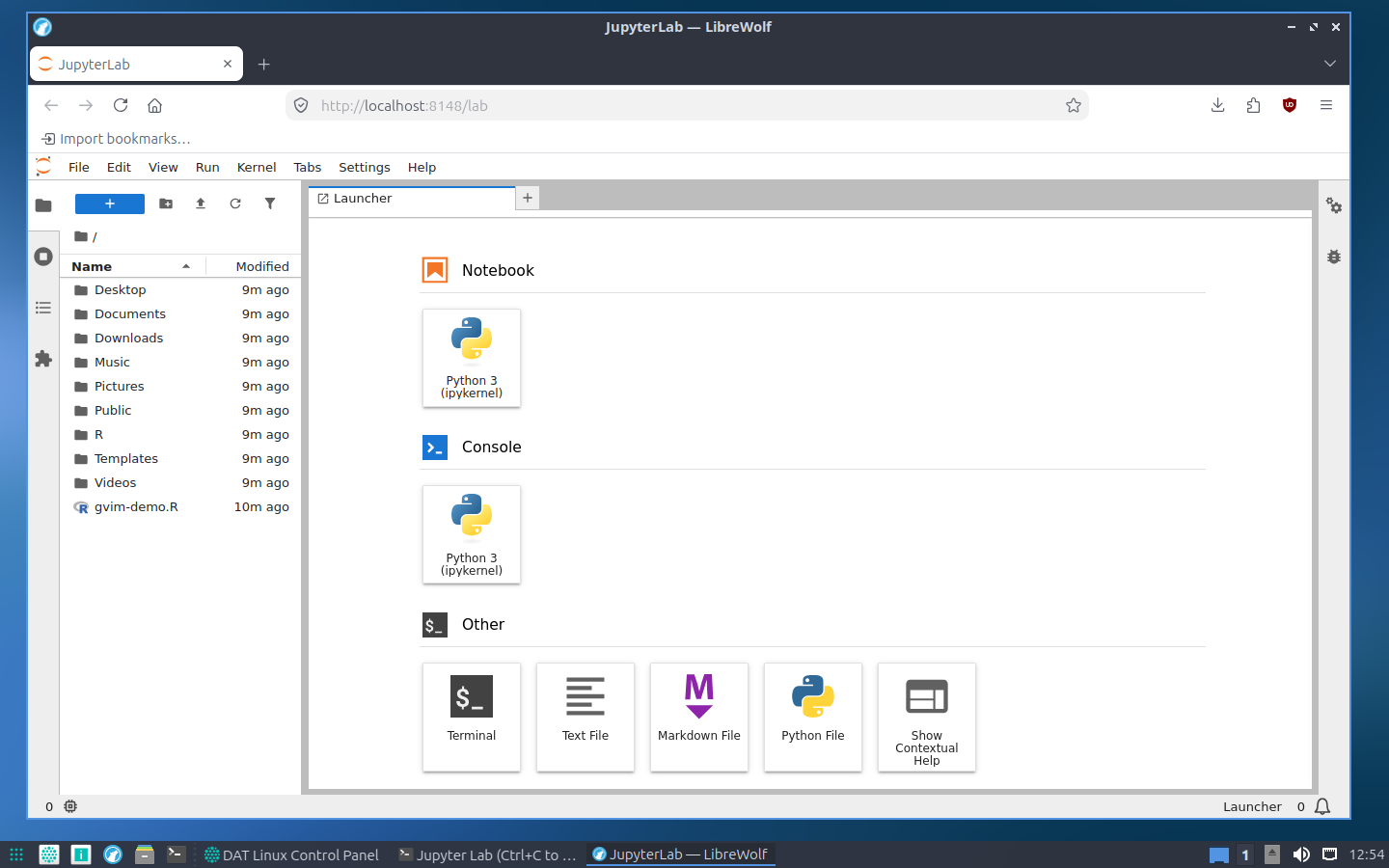1389x868 pixels.
Task: Select the gvim-demo.R file
Action: 180,506
